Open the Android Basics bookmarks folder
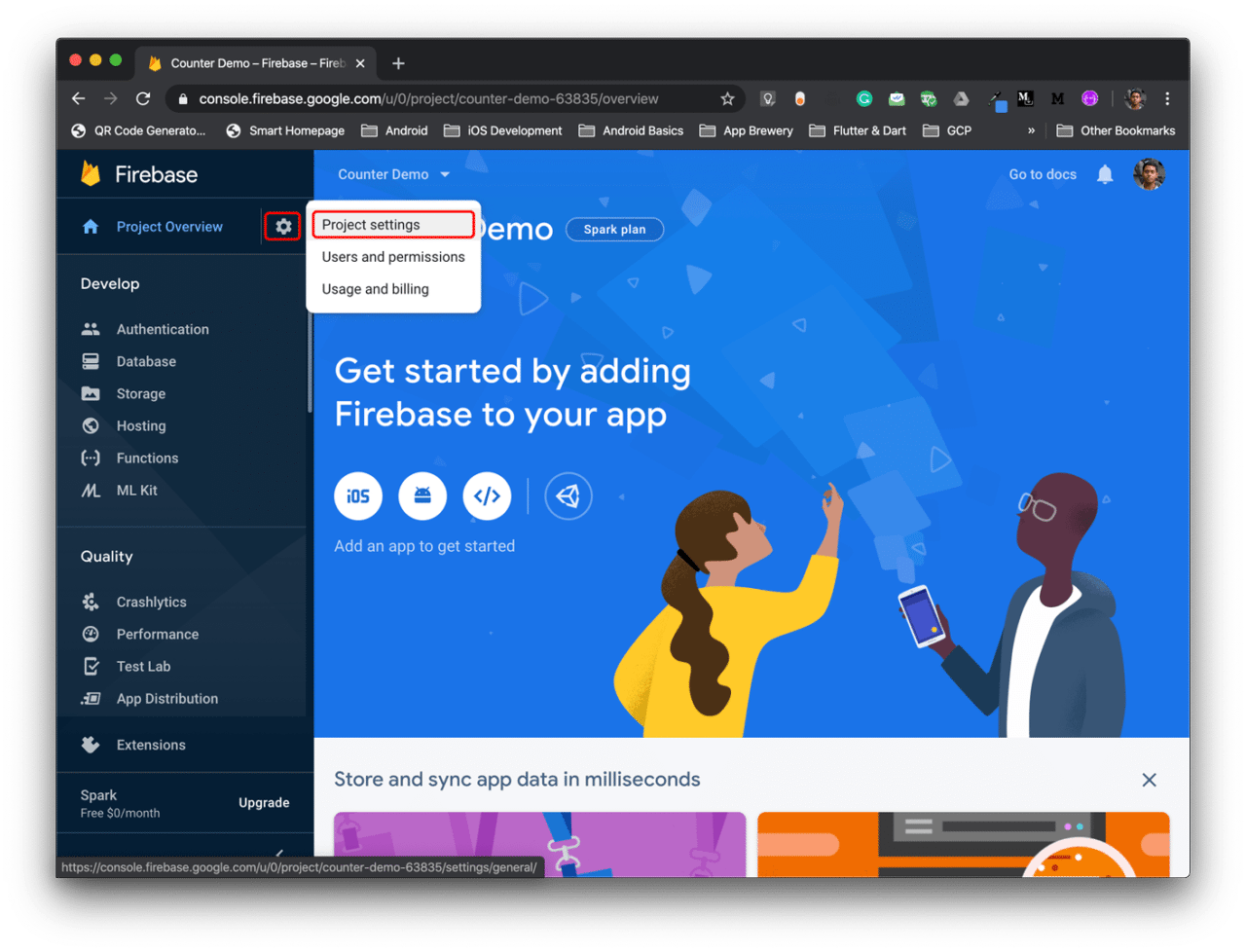 click(631, 130)
